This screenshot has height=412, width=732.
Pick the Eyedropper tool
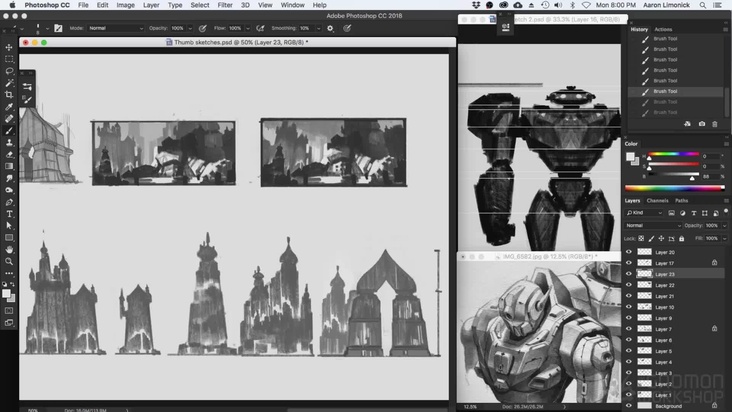point(10,106)
